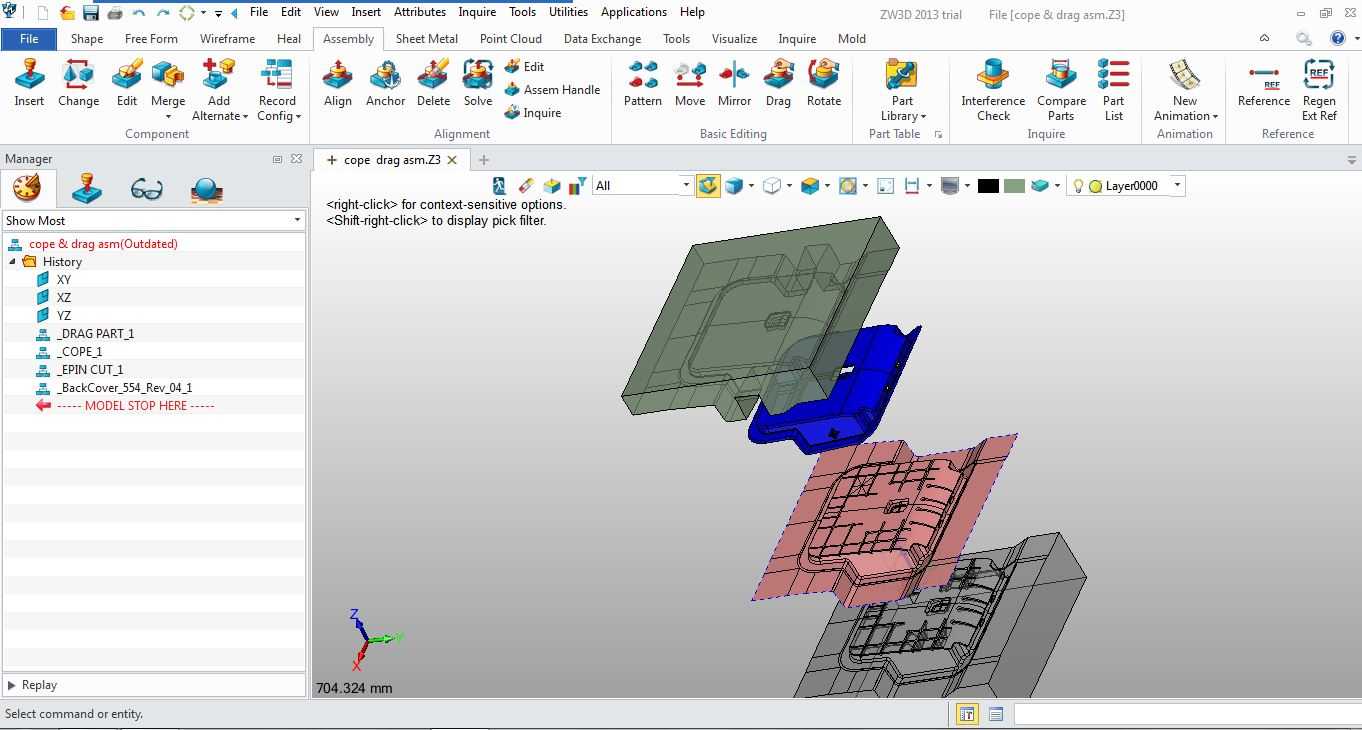Select _DRAG PART_1 in the history tree

(x=95, y=333)
